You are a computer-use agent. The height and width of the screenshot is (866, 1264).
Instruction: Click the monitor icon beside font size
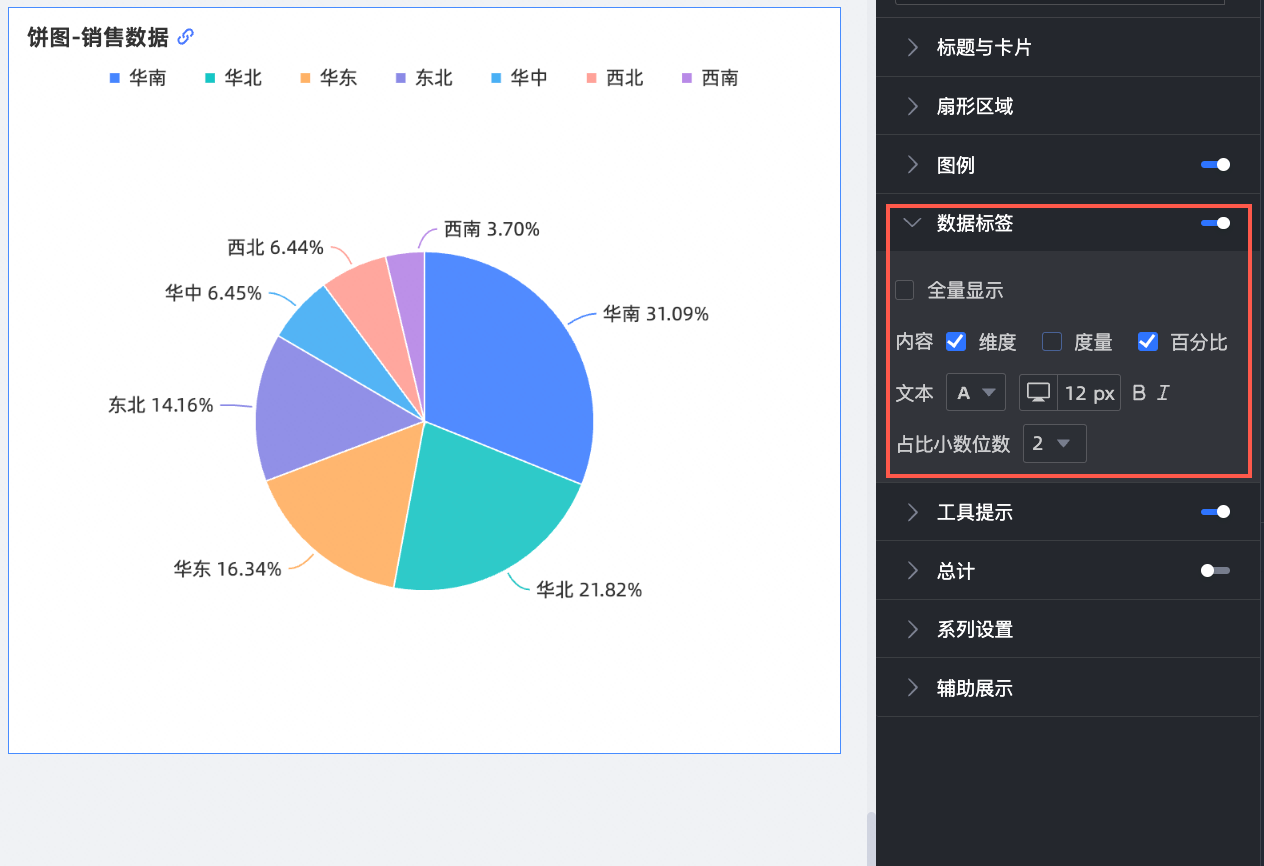coord(1038,393)
